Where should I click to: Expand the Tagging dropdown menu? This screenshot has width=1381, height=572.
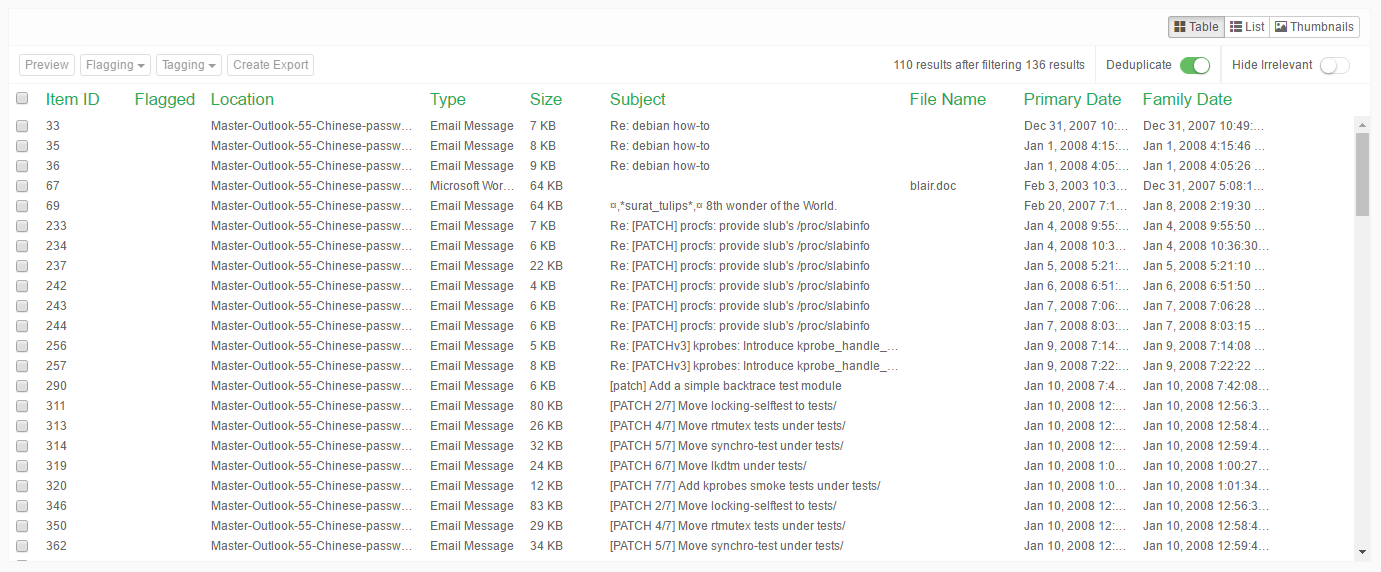click(x=189, y=65)
